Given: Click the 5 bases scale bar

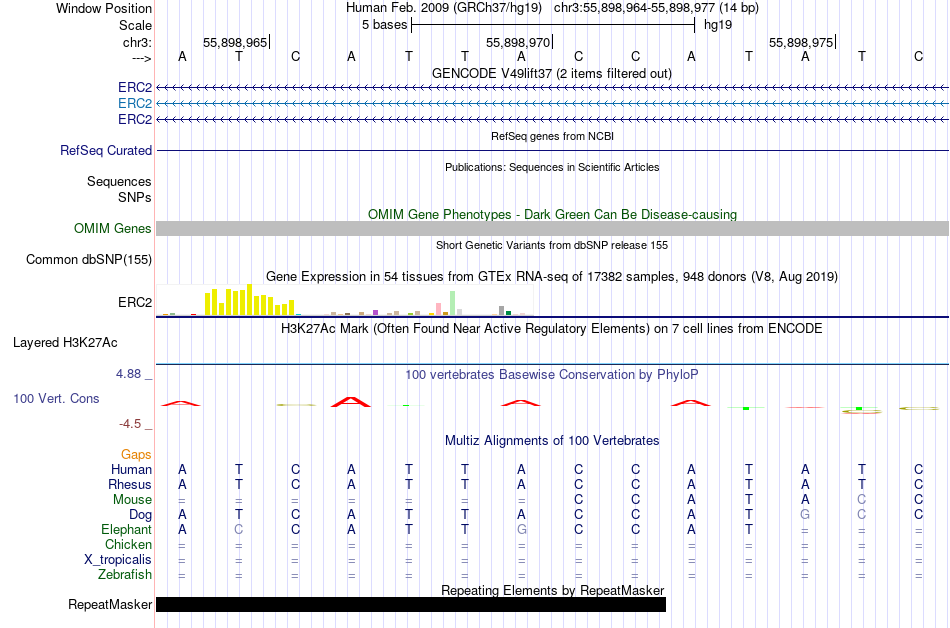Looking at the screenshot, I should [553, 25].
